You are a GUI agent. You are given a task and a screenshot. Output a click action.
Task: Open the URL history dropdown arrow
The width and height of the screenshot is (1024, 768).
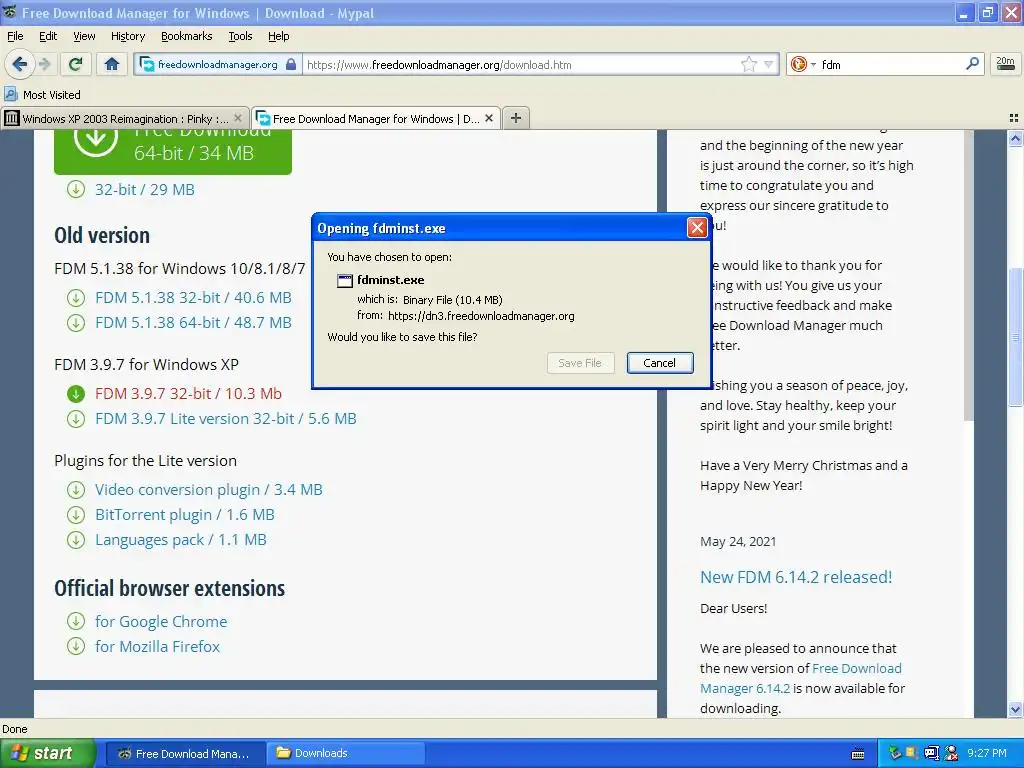pyautogui.click(x=769, y=64)
